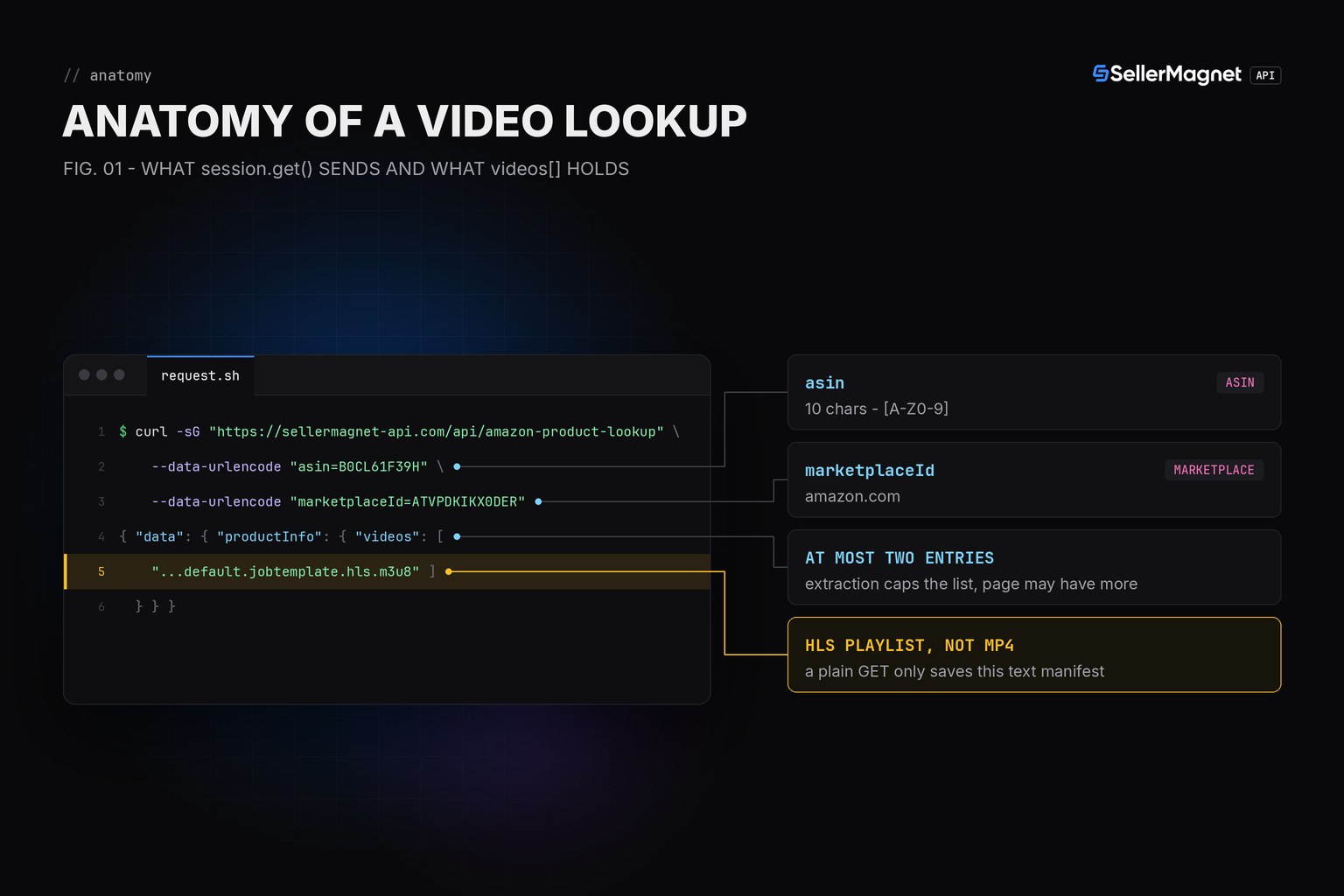The image size is (1344, 896).
Task: Click line number 1 in the gutter
Action: (101, 431)
